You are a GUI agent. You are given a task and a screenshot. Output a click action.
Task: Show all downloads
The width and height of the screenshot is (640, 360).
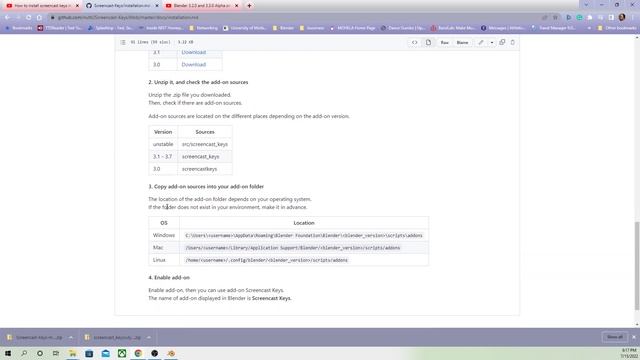pos(615,337)
